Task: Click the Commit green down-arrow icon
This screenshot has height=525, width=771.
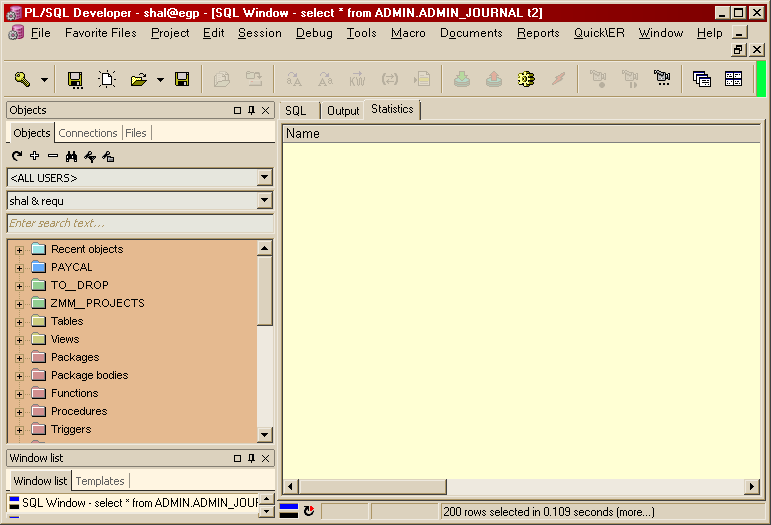Action: click(x=462, y=79)
